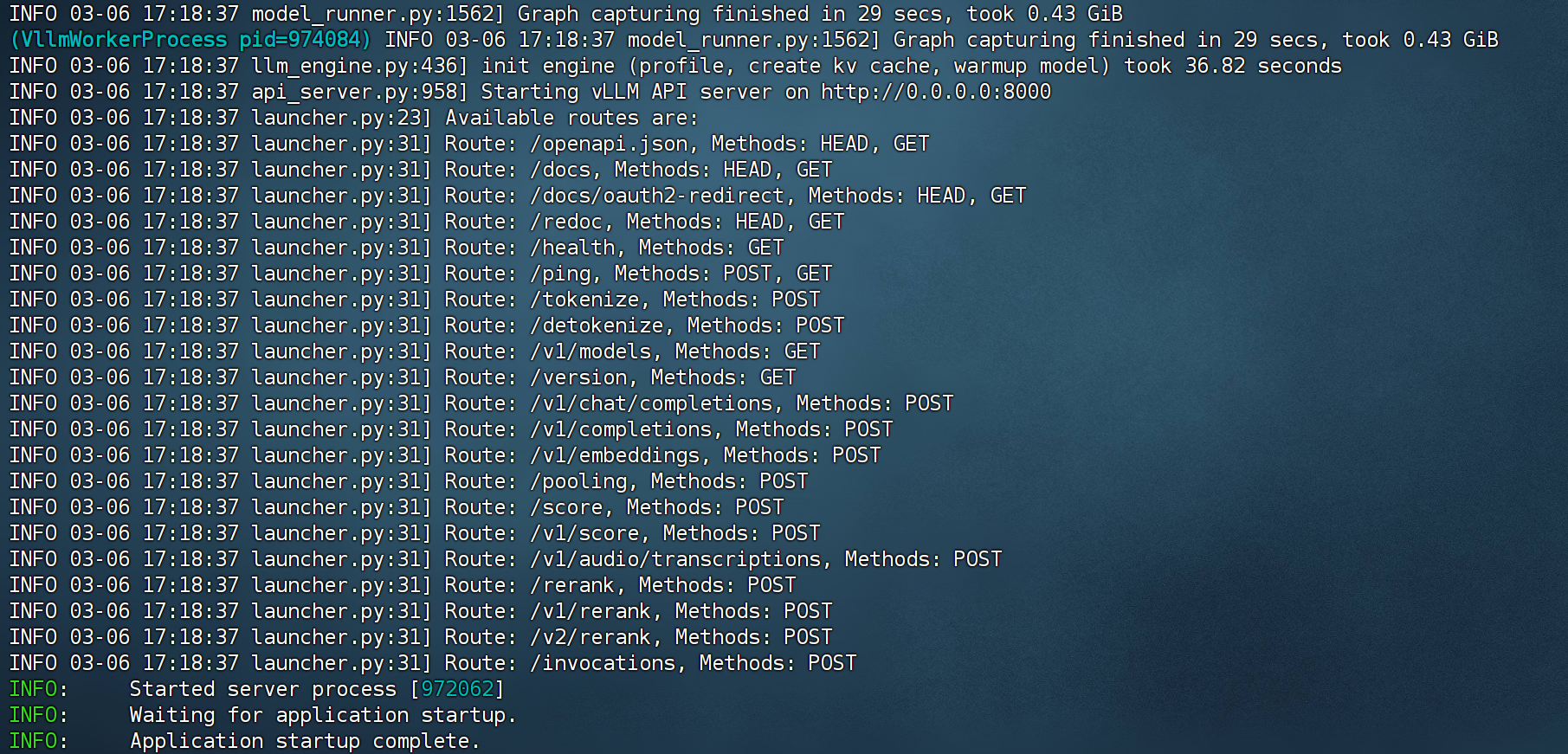Click the /tokenize route text
The height and width of the screenshot is (754, 1568).
(x=584, y=300)
